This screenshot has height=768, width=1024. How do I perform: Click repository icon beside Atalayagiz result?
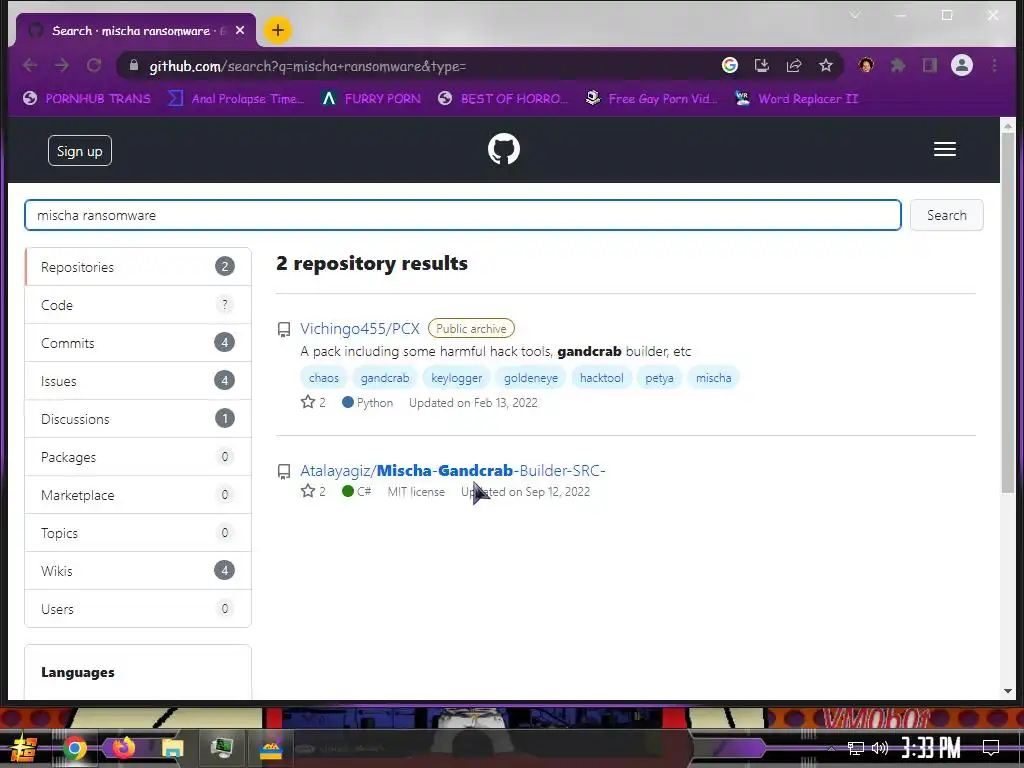point(283,471)
